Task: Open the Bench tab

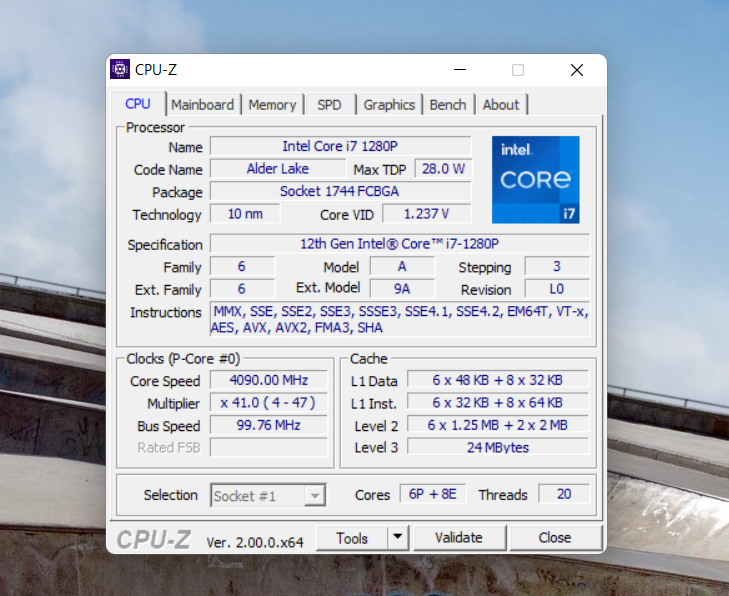Action: [448, 105]
